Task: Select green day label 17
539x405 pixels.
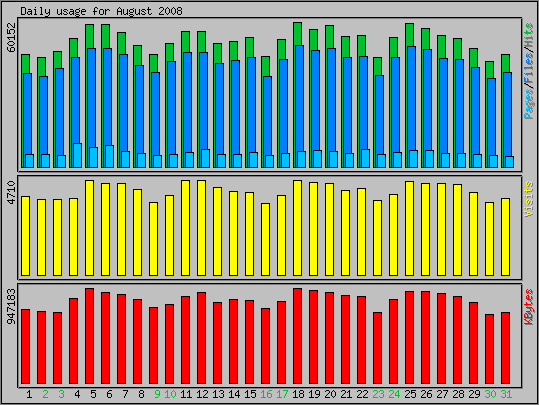Action: (x=282, y=394)
